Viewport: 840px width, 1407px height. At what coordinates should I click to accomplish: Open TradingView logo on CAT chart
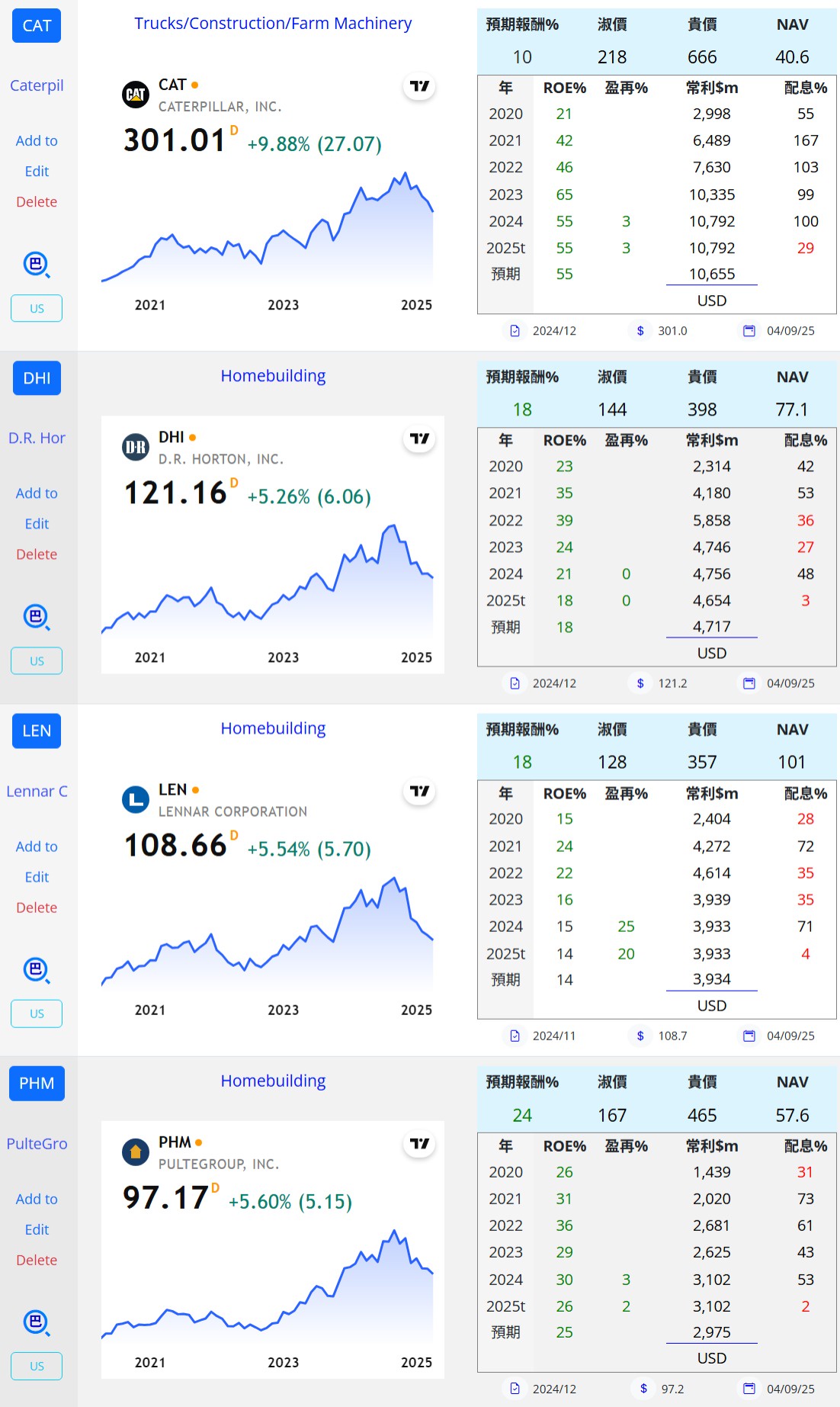419,86
